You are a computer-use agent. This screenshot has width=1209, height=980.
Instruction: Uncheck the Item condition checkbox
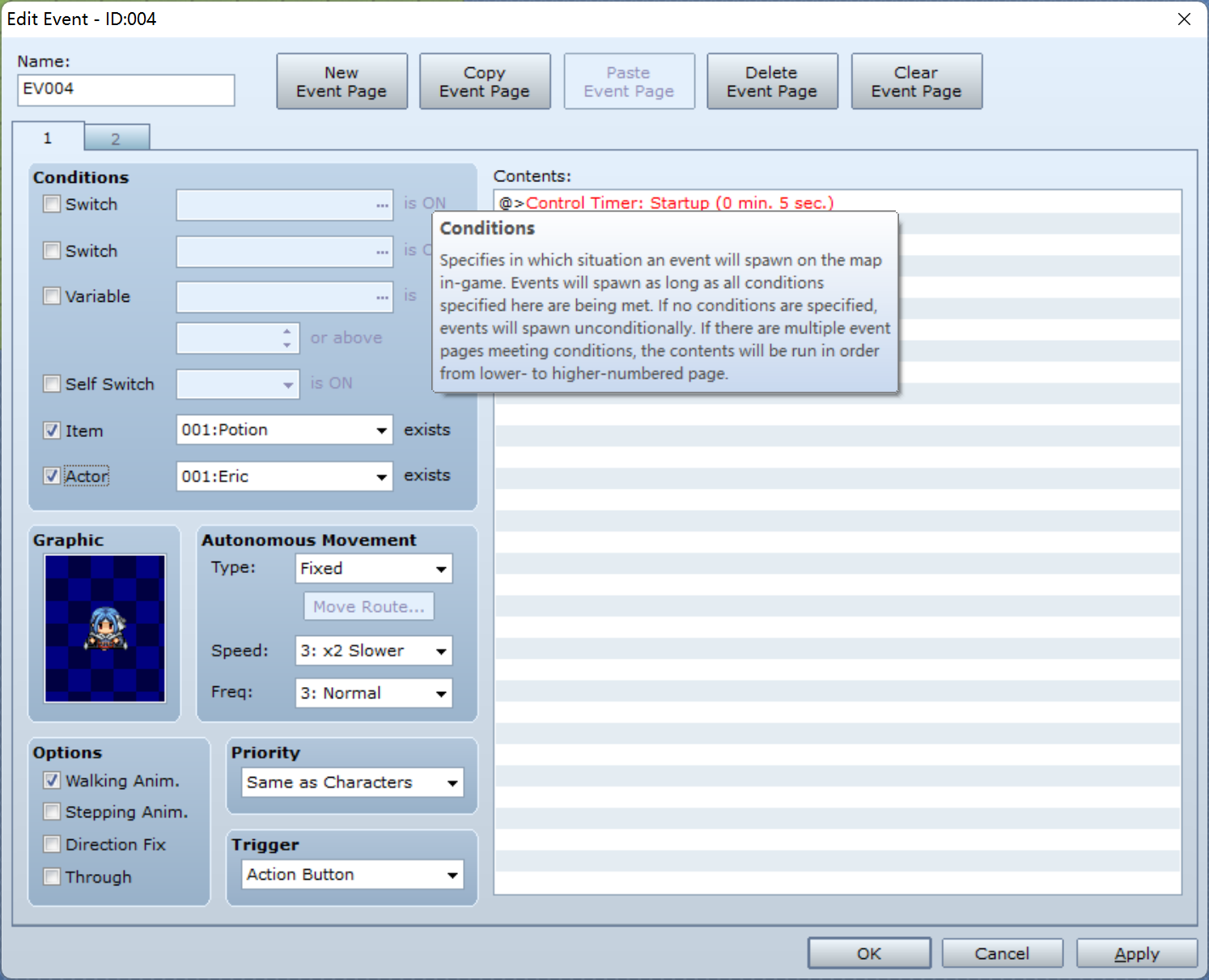[x=52, y=431]
